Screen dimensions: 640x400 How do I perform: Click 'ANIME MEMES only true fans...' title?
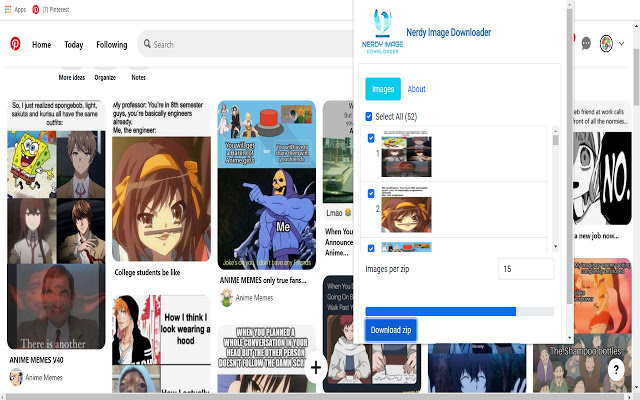(x=263, y=280)
